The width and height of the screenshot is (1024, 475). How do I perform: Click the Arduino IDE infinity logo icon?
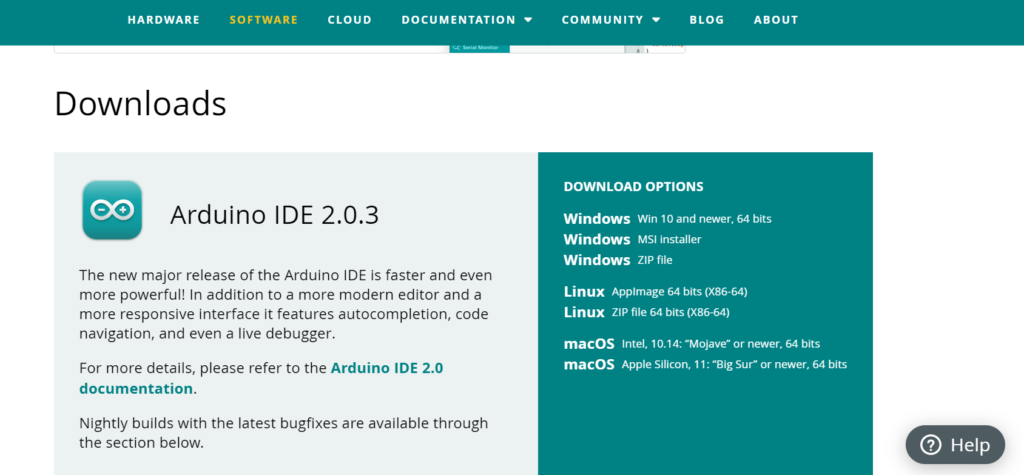112,210
